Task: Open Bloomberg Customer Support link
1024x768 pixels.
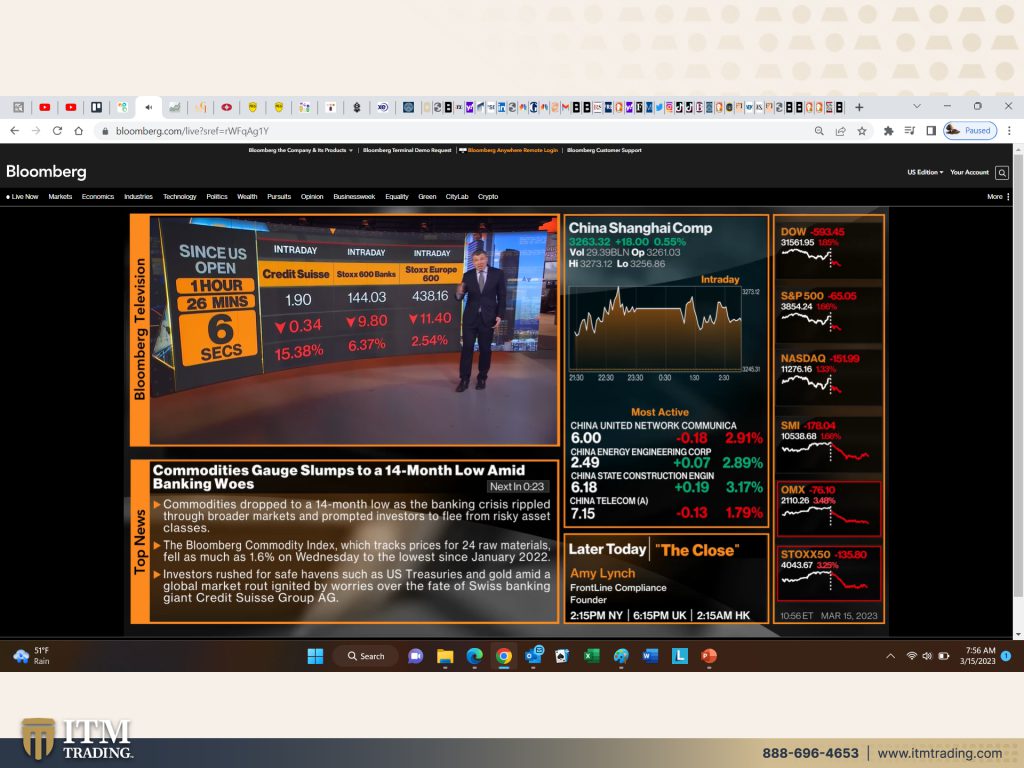Action: click(604, 150)
